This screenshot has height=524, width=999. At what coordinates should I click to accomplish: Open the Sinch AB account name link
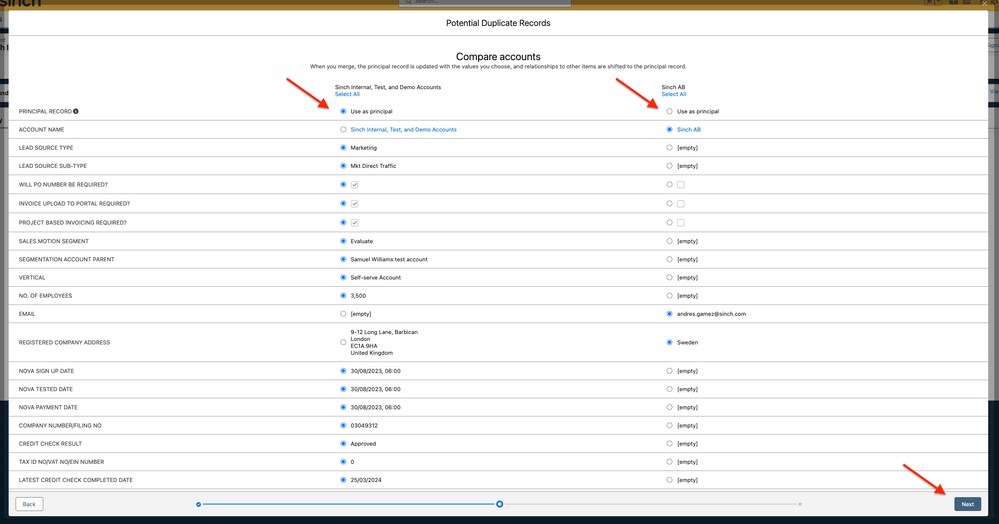689,129
